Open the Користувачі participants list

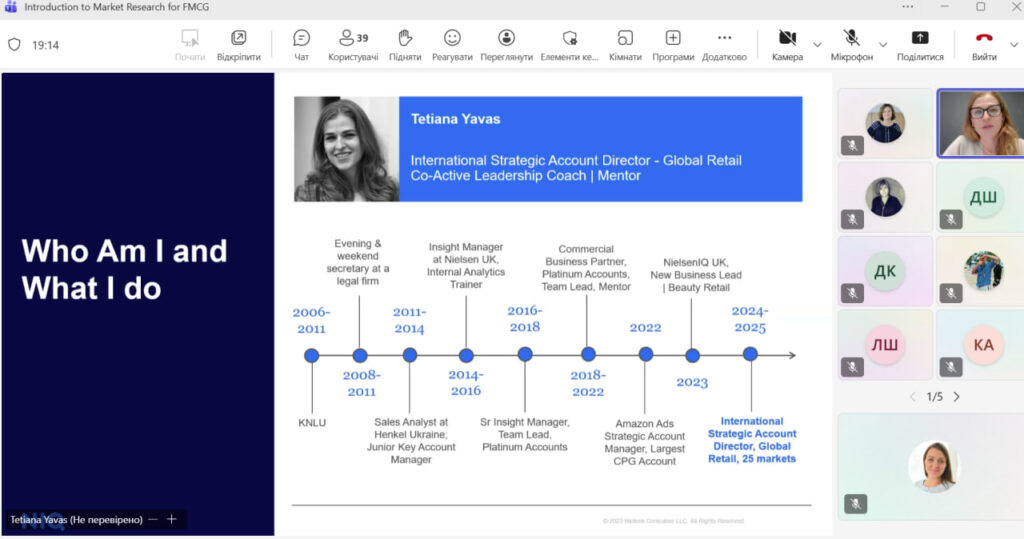pyautogui.click(x=353, y=44)
